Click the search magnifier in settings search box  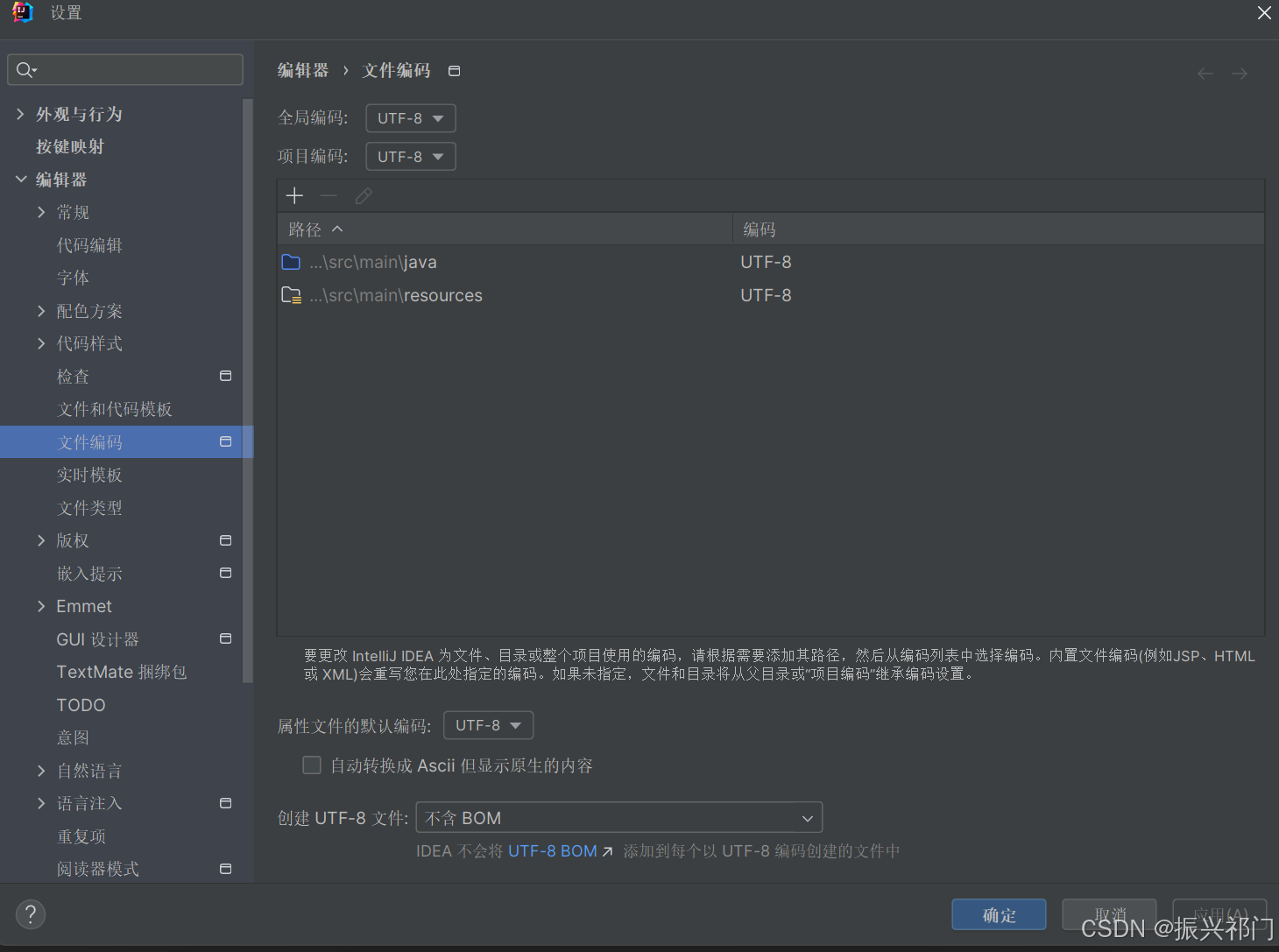pos(25,69)
